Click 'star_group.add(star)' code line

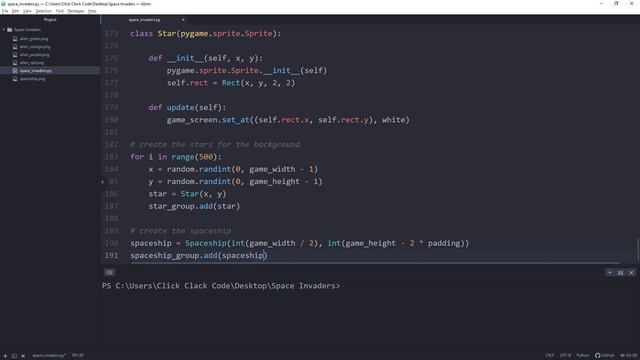194,206
